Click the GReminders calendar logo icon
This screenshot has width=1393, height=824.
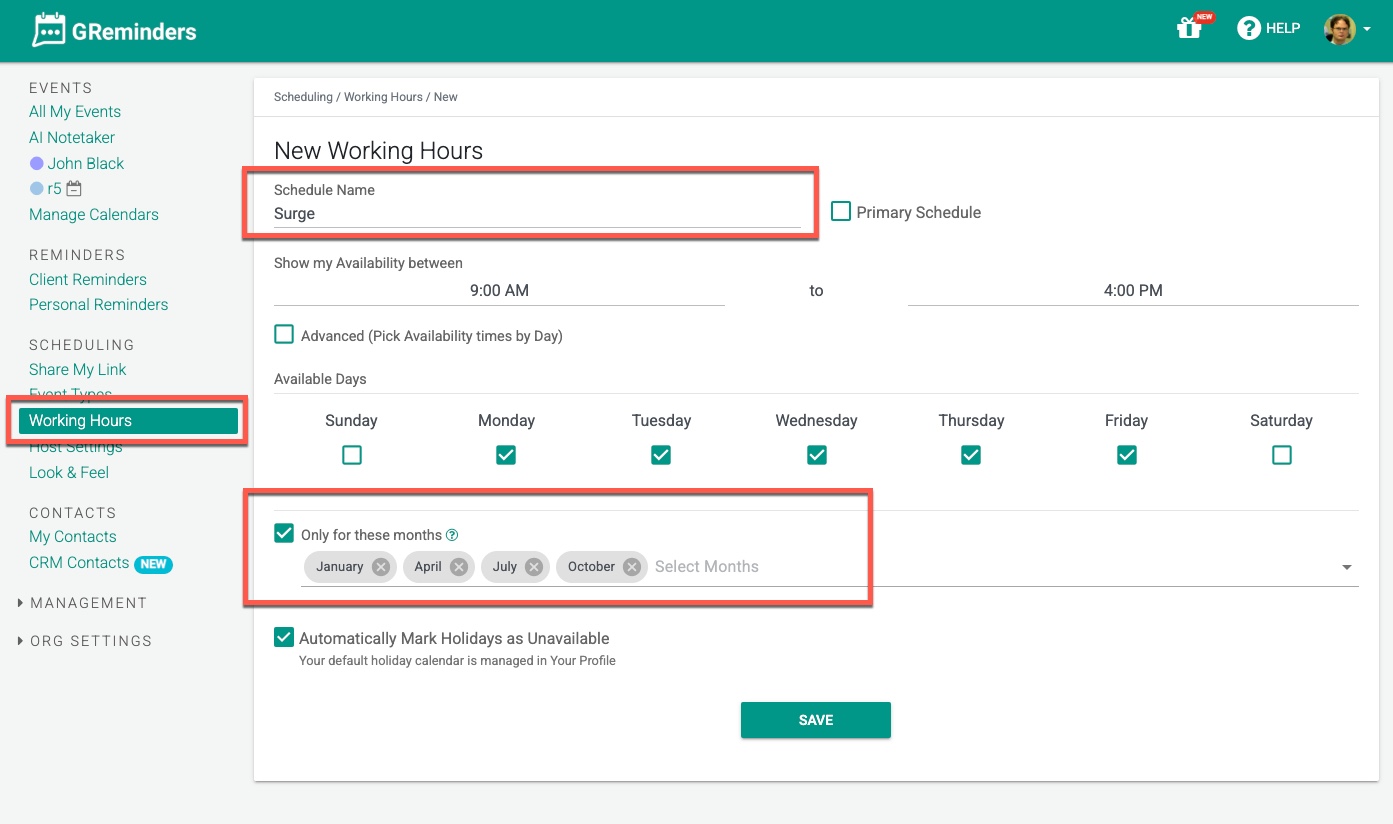click(47, 29)
